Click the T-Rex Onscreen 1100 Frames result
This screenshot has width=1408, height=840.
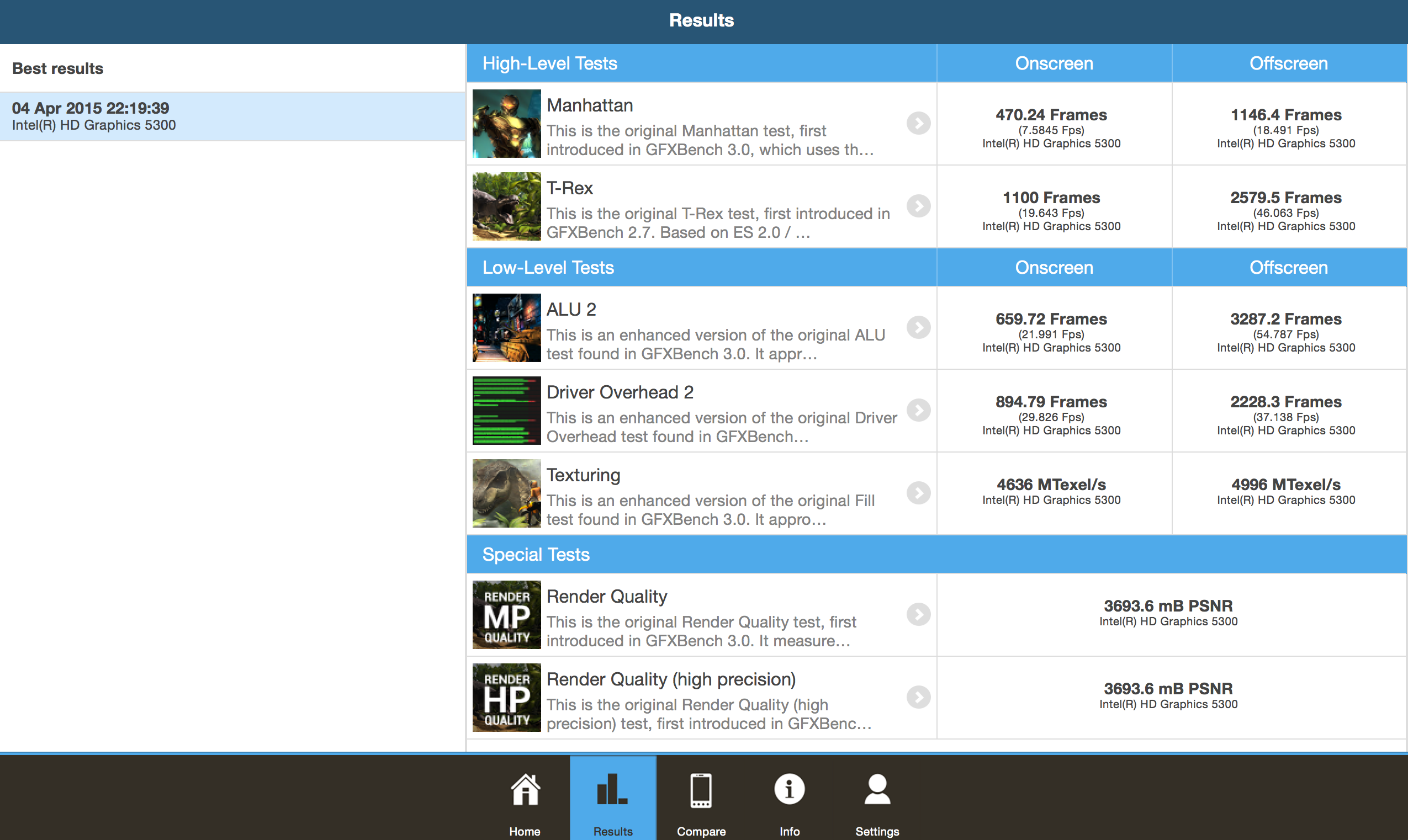point(1051,198)
